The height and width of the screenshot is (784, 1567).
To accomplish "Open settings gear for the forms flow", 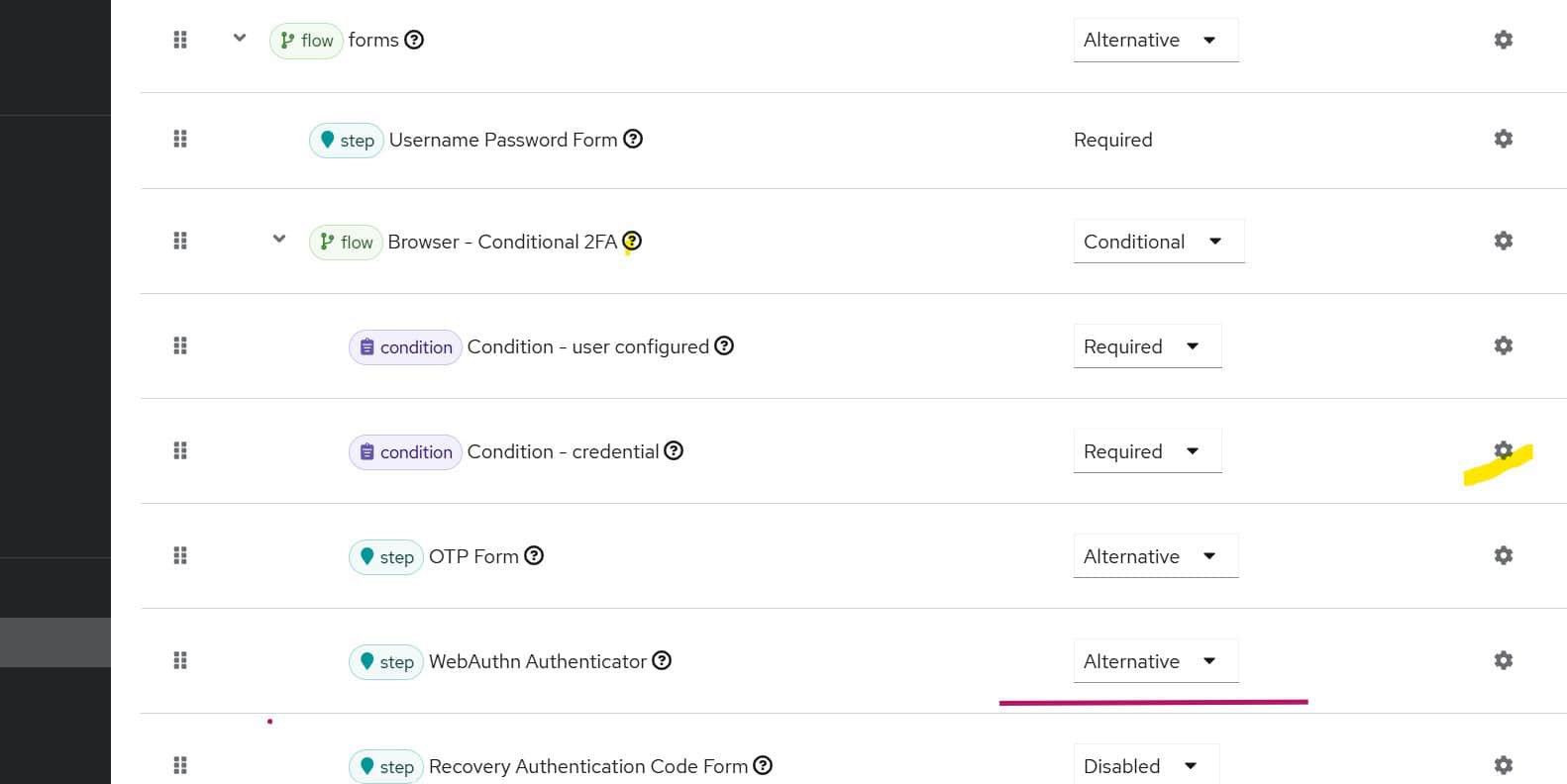I will [1503, 40].
